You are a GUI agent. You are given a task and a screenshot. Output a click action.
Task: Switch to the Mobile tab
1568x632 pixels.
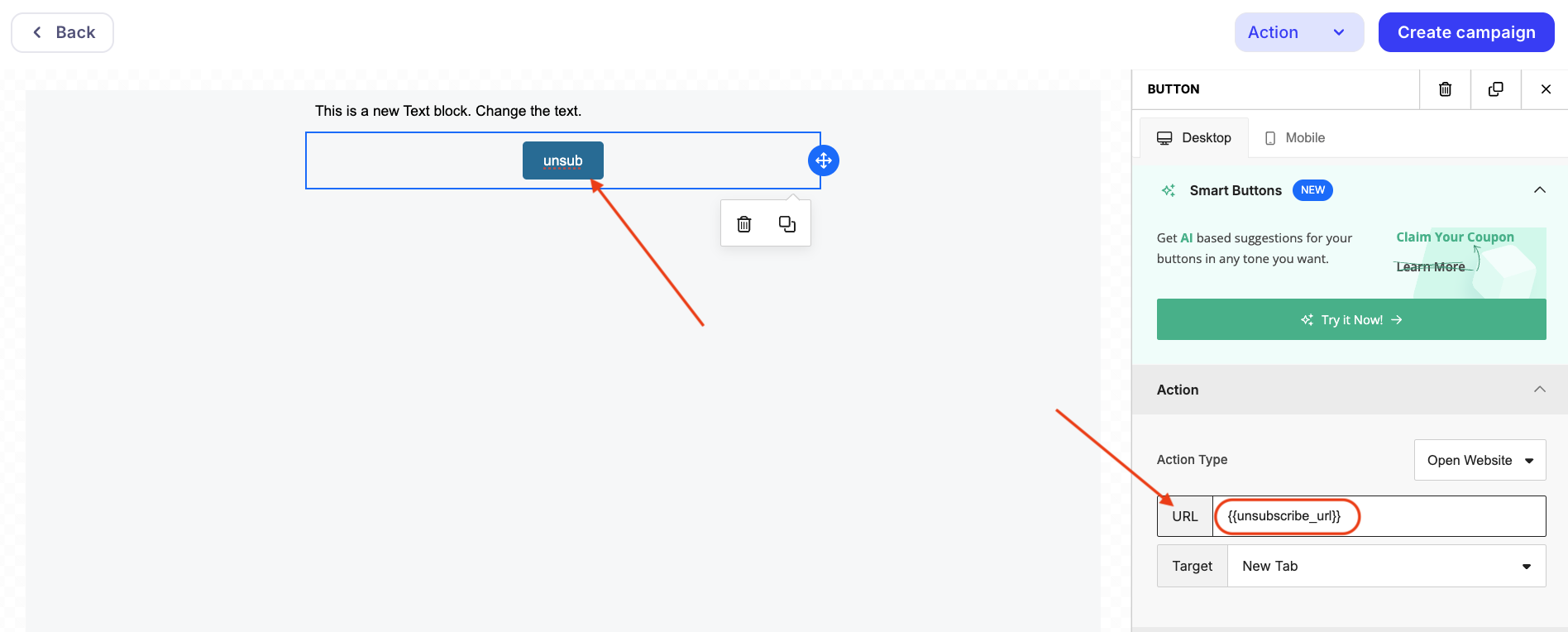pos(1295,138)
